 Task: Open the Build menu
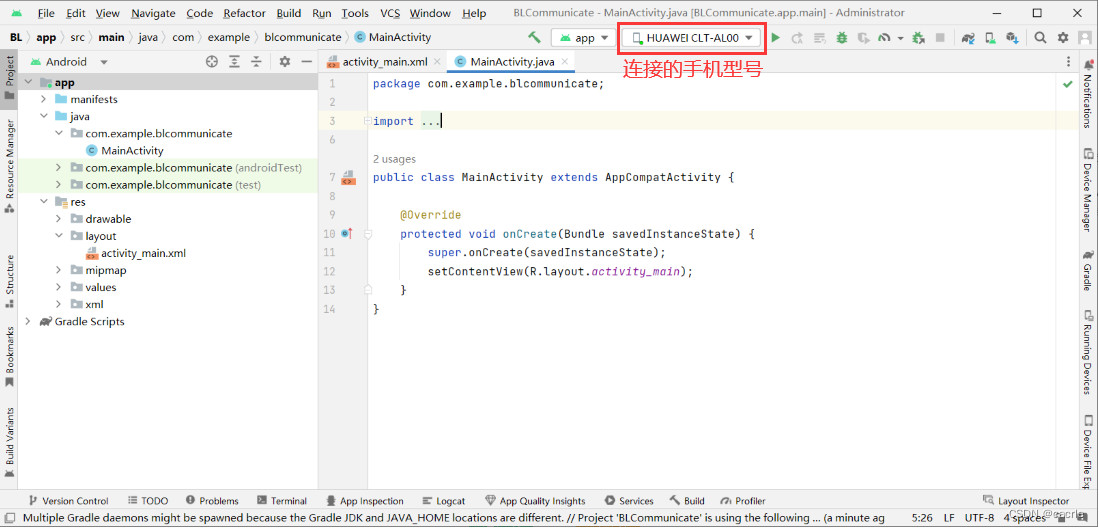click(x=289, y=13)
